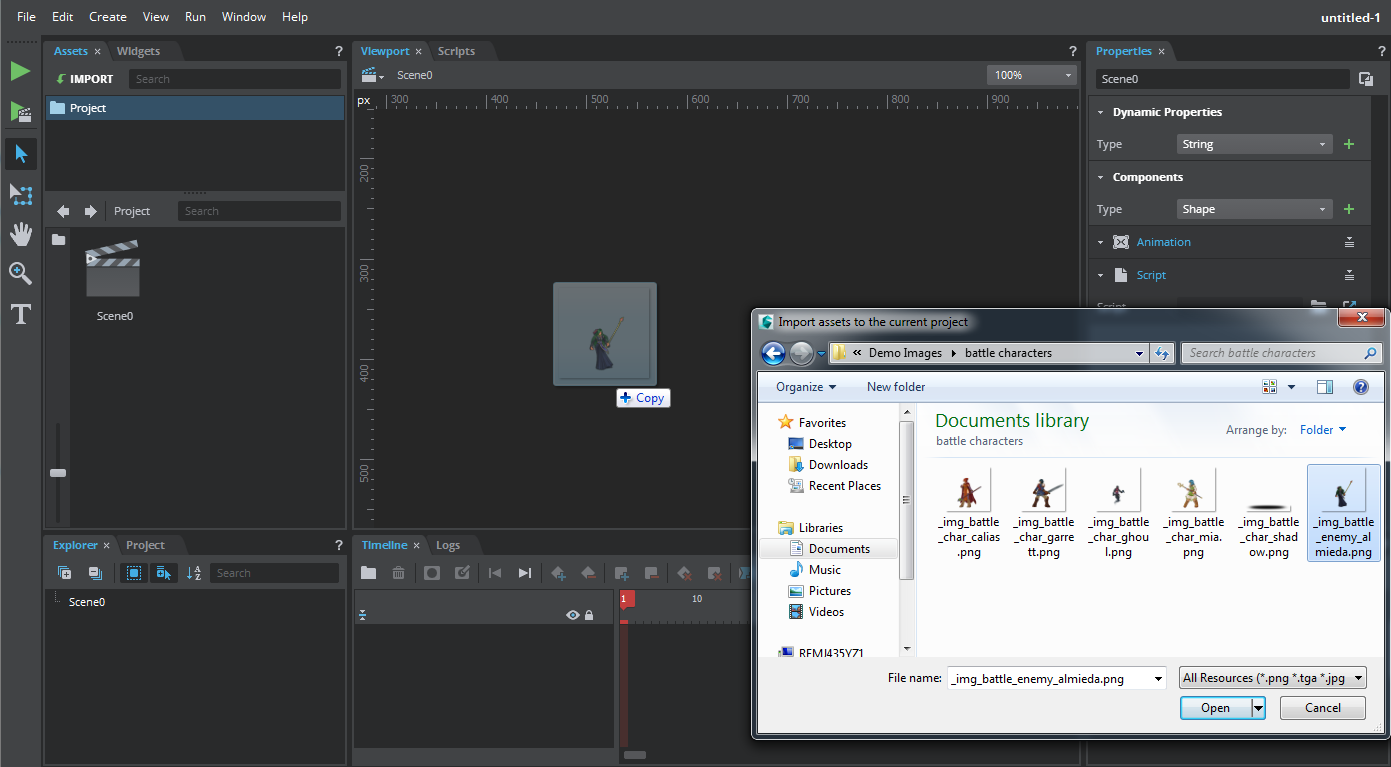This screenshot has height=767, width=1391.
Task: Toggle layer visibility eye in Timeline header
Action: [x=573, y=615]
